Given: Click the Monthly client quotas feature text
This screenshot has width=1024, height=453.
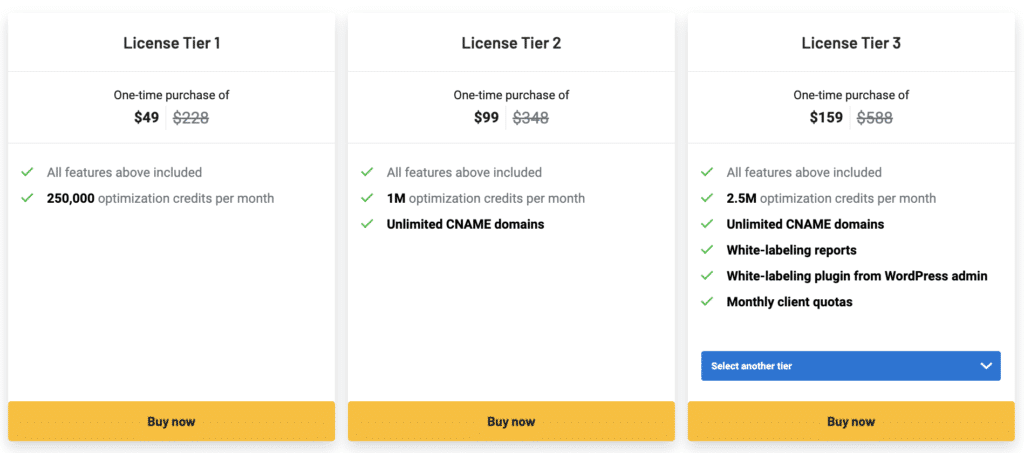Looking at the screenshot, I should pyautogui.click(x=789, y=301).
